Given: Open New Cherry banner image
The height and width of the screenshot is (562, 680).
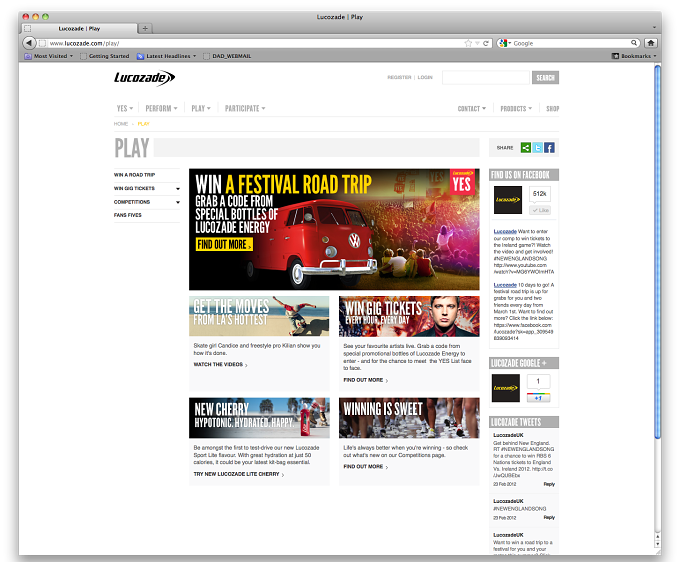Looking at the screenshot, I should [x=259, y=418].
